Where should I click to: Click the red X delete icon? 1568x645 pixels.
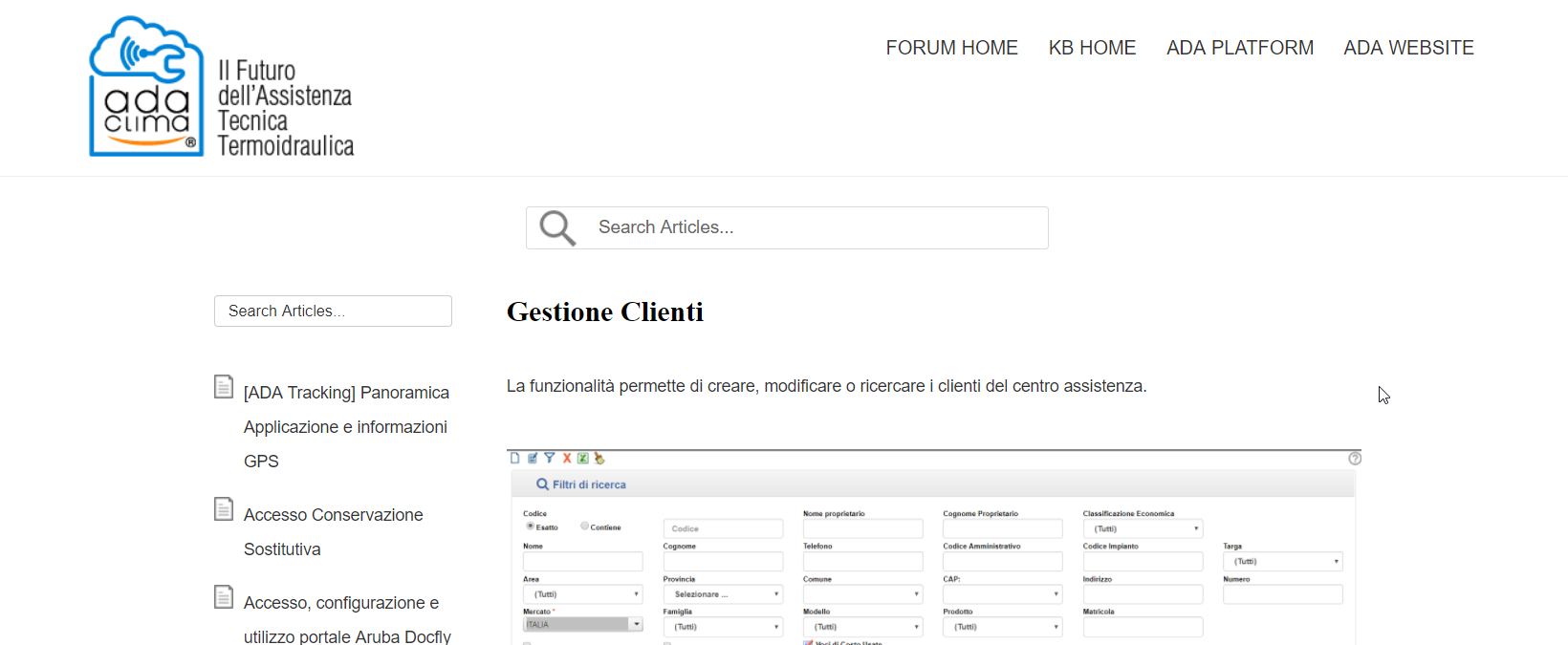567,458
